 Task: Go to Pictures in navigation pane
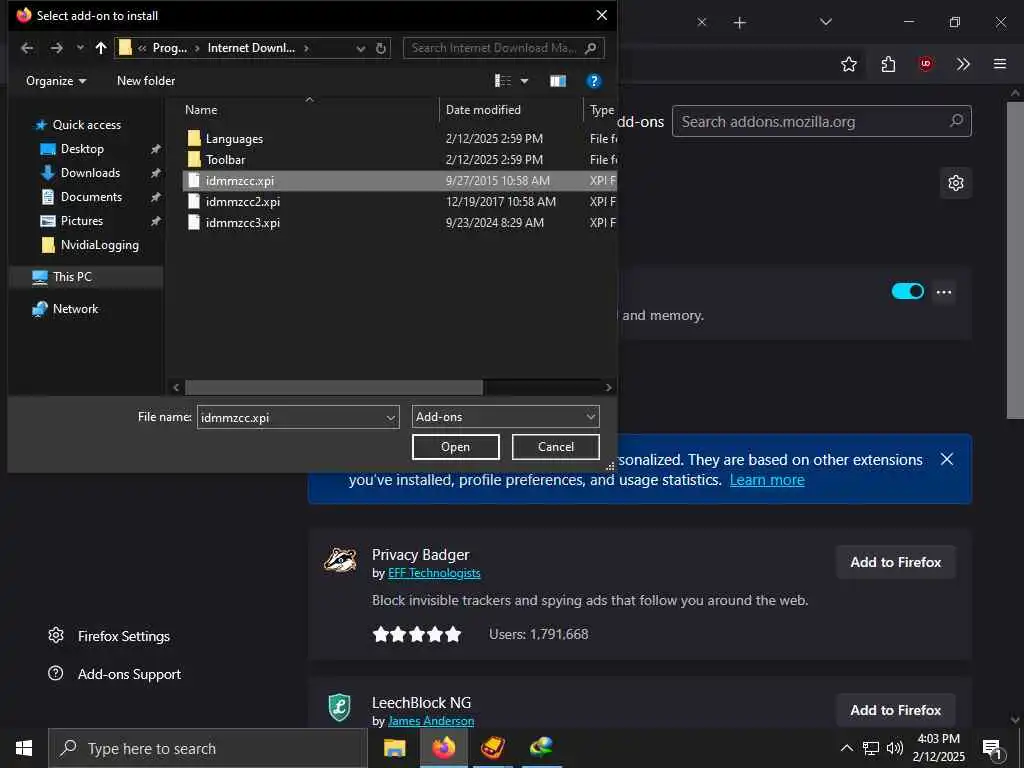coord(82,221)
